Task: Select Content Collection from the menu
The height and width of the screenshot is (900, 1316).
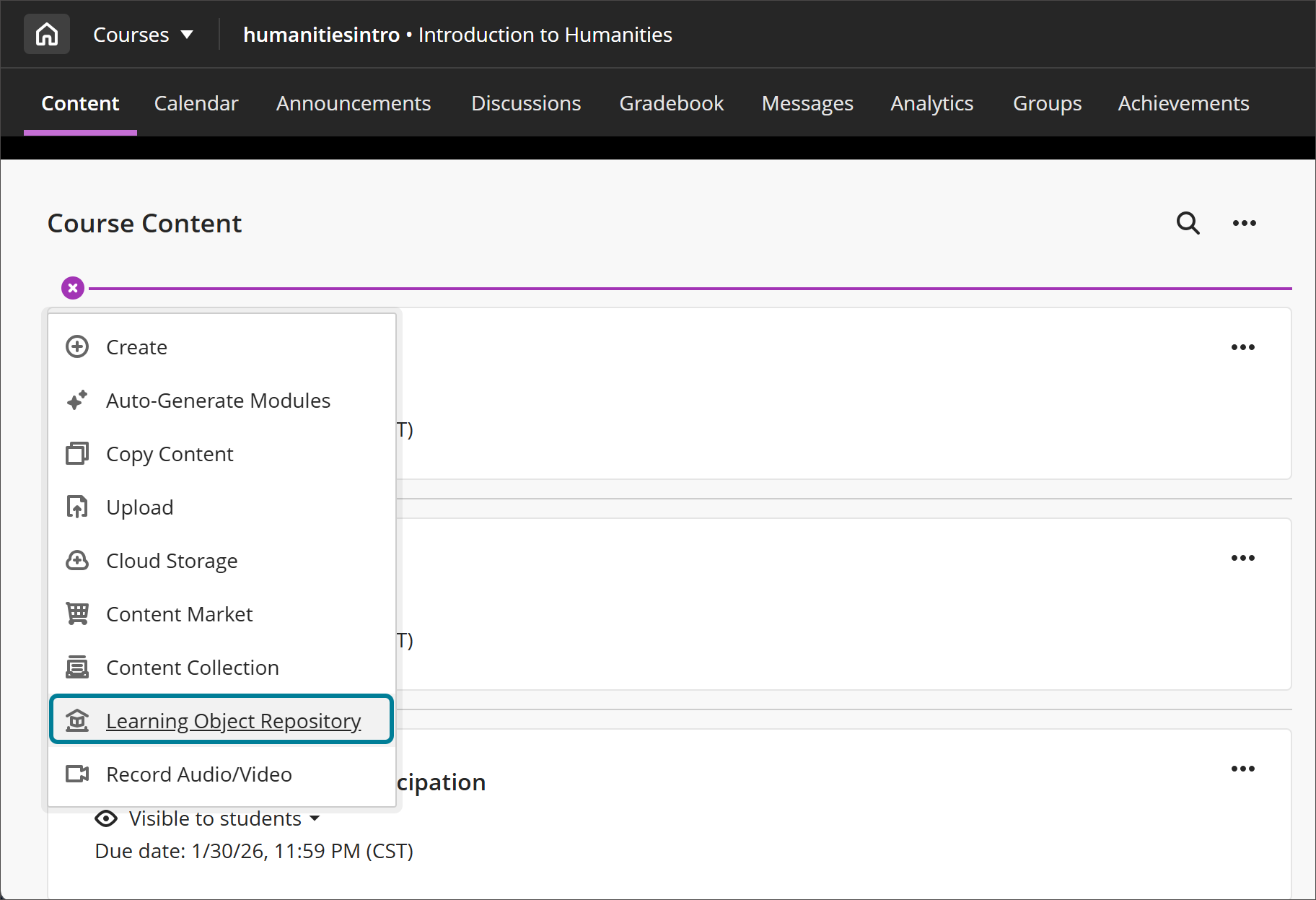Action: [192, 667]
